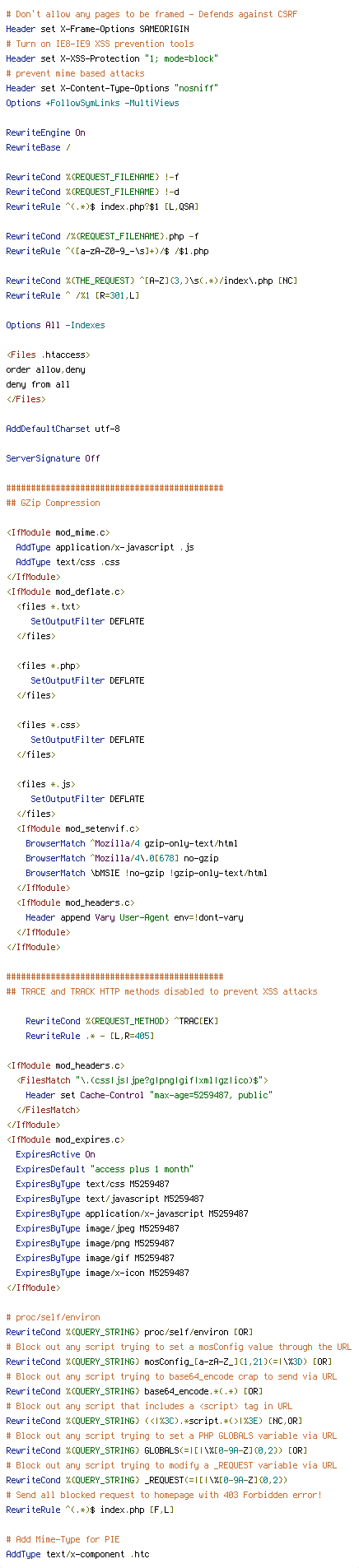Click the Options All -Indexes line
359x1568 pixels.
point(55,325)
